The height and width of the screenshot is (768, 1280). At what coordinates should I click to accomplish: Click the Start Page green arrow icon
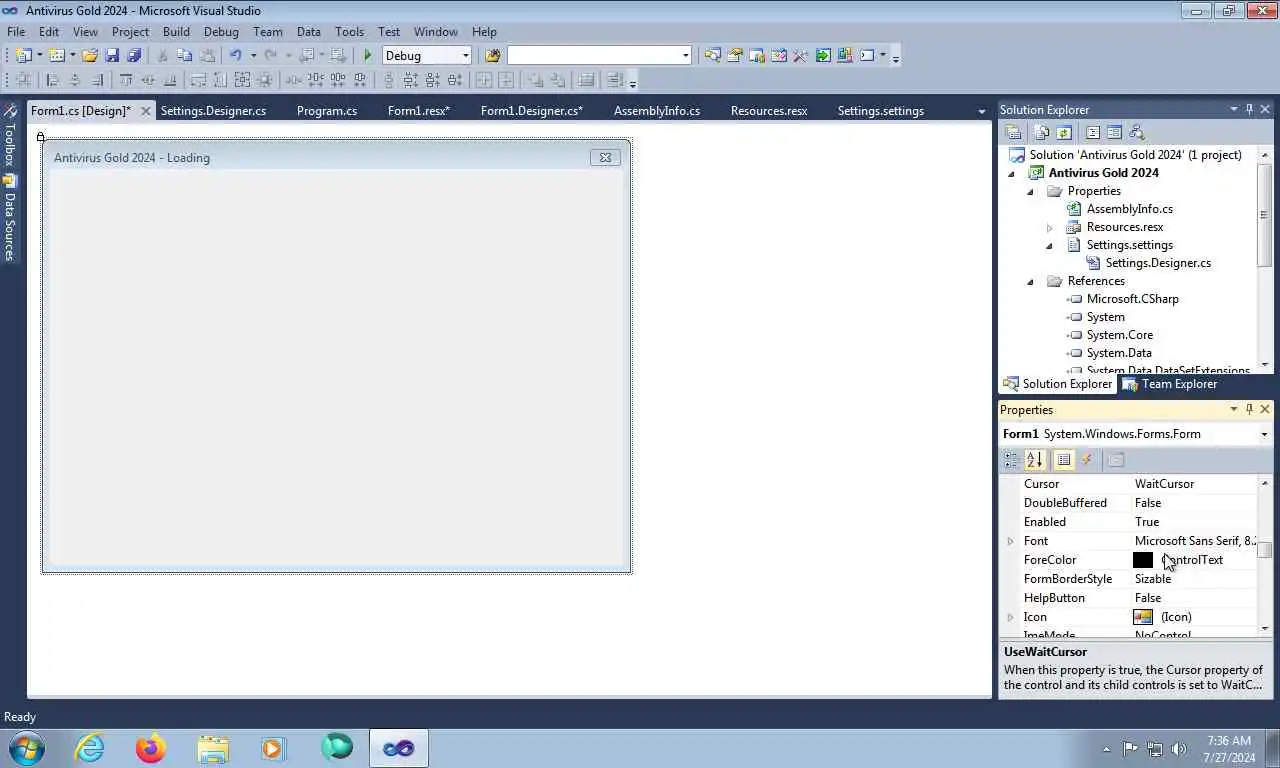point(823,56)
